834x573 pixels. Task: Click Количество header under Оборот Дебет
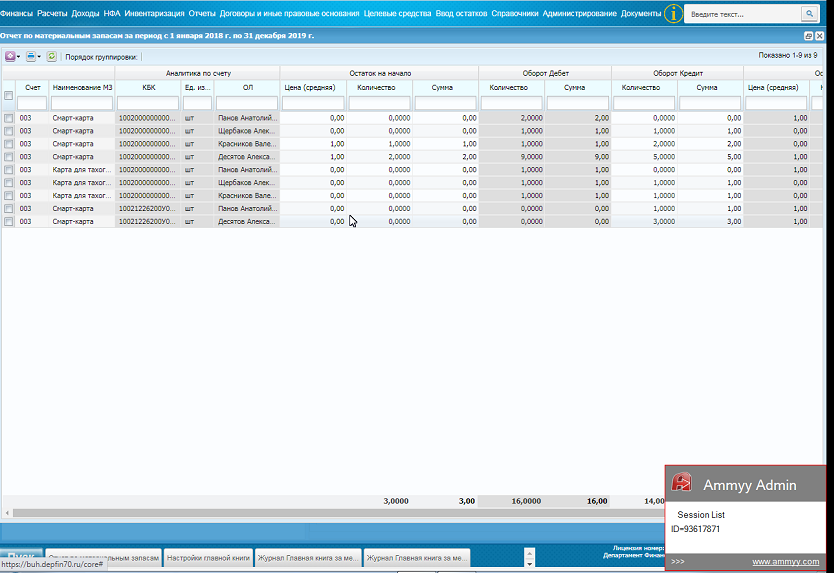point(508,88)
